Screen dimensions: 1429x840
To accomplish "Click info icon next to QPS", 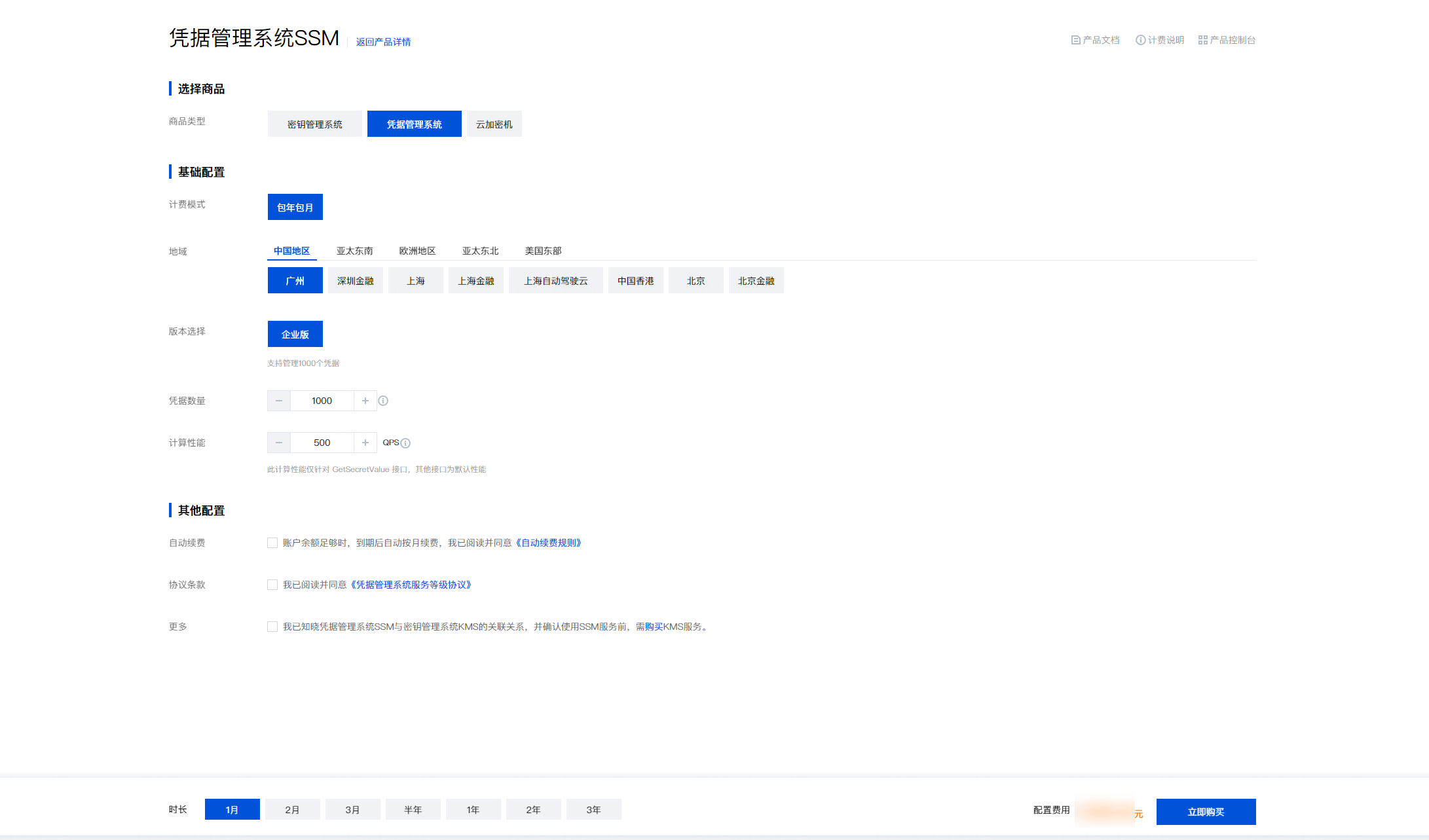I will pos(405,443).
